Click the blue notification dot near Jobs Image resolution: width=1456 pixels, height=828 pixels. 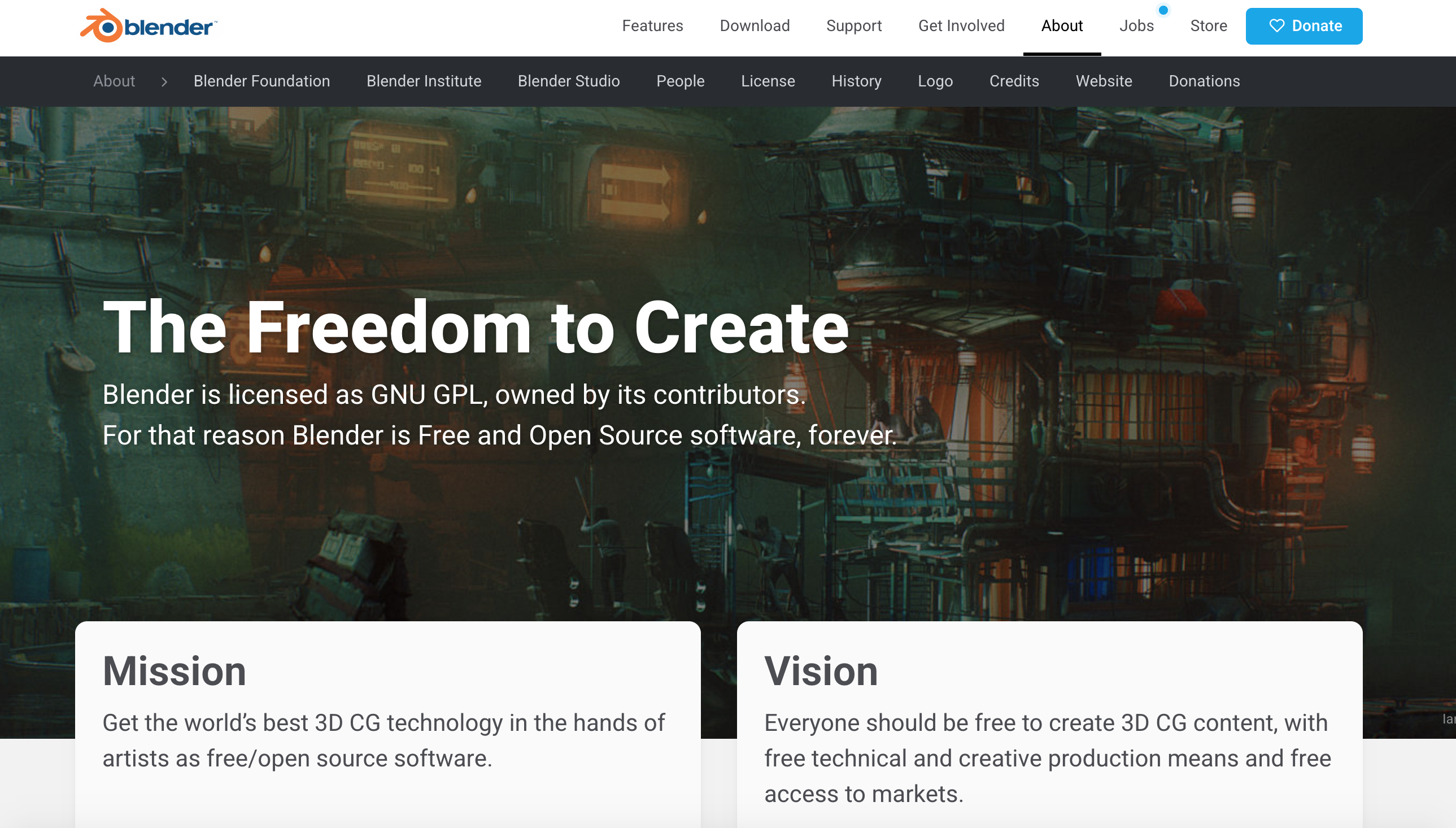[x=1163, y=10]
